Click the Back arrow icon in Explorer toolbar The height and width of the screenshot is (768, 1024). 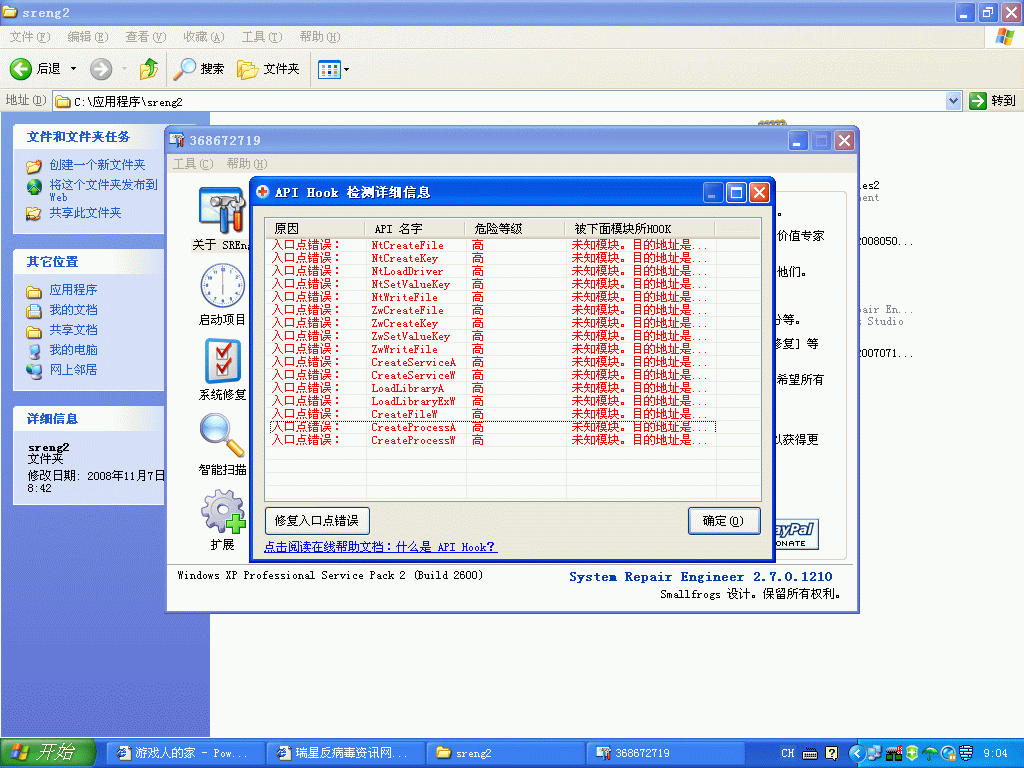[20, 69]
